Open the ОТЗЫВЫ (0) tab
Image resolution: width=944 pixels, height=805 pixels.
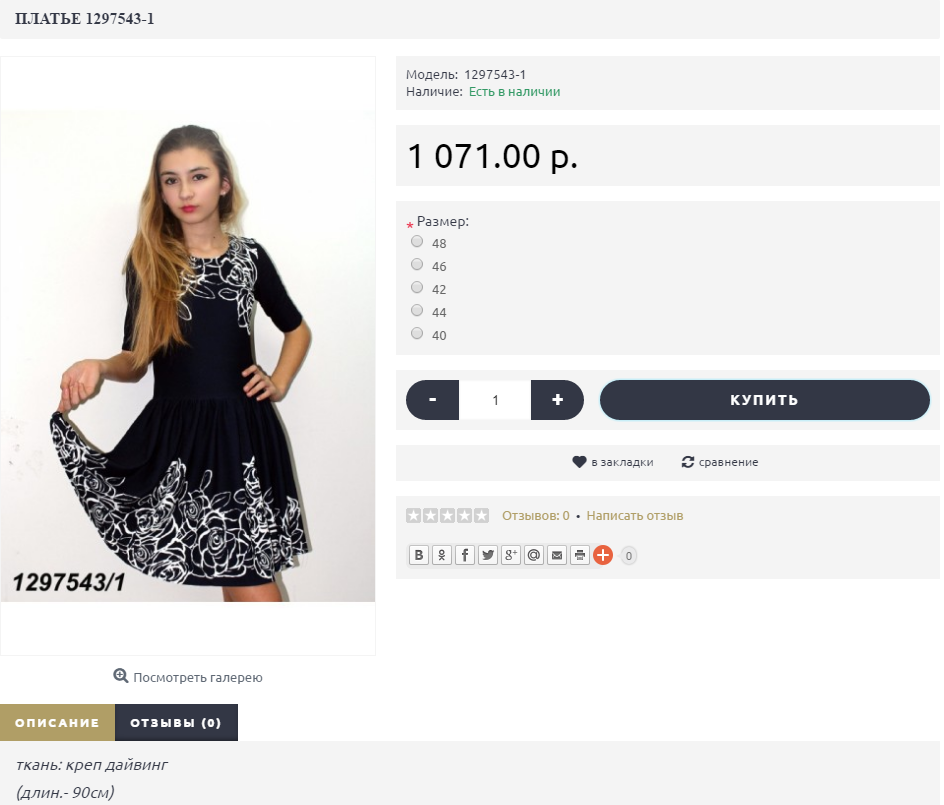click(x=176, y=723)
